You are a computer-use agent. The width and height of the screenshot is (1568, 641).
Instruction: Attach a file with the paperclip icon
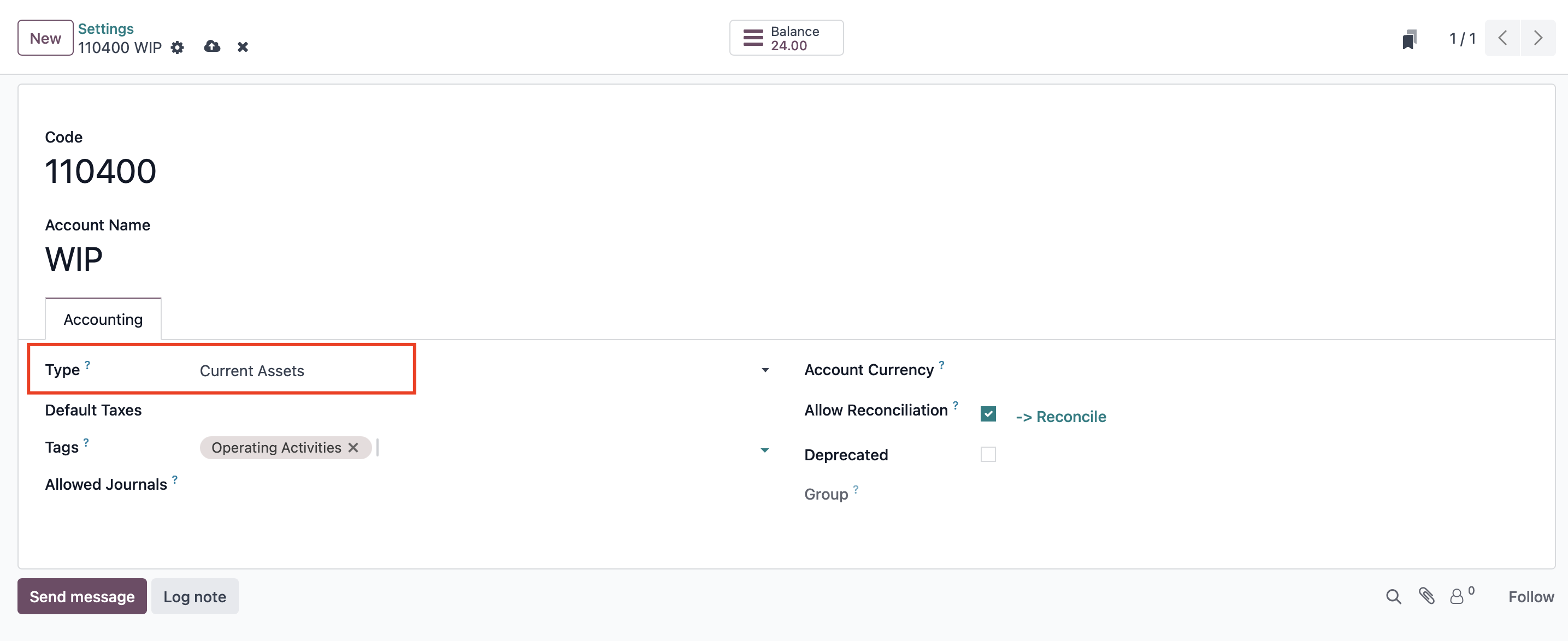pos(1427,596)
